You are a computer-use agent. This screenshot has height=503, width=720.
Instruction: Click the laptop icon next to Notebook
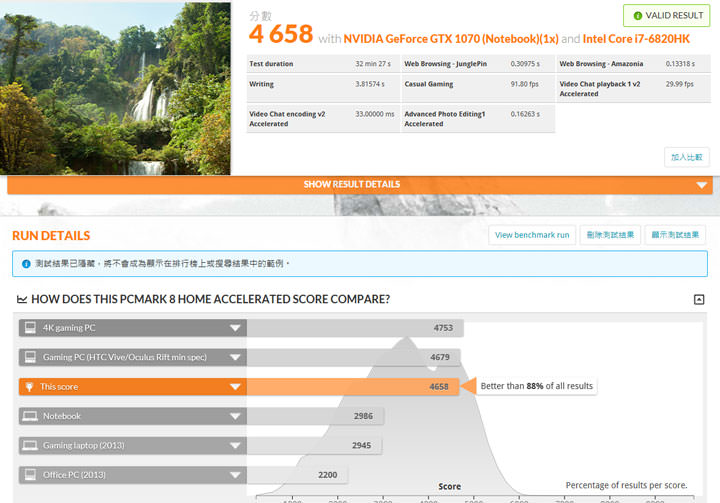pyautogui.click(x=29, y=416)
